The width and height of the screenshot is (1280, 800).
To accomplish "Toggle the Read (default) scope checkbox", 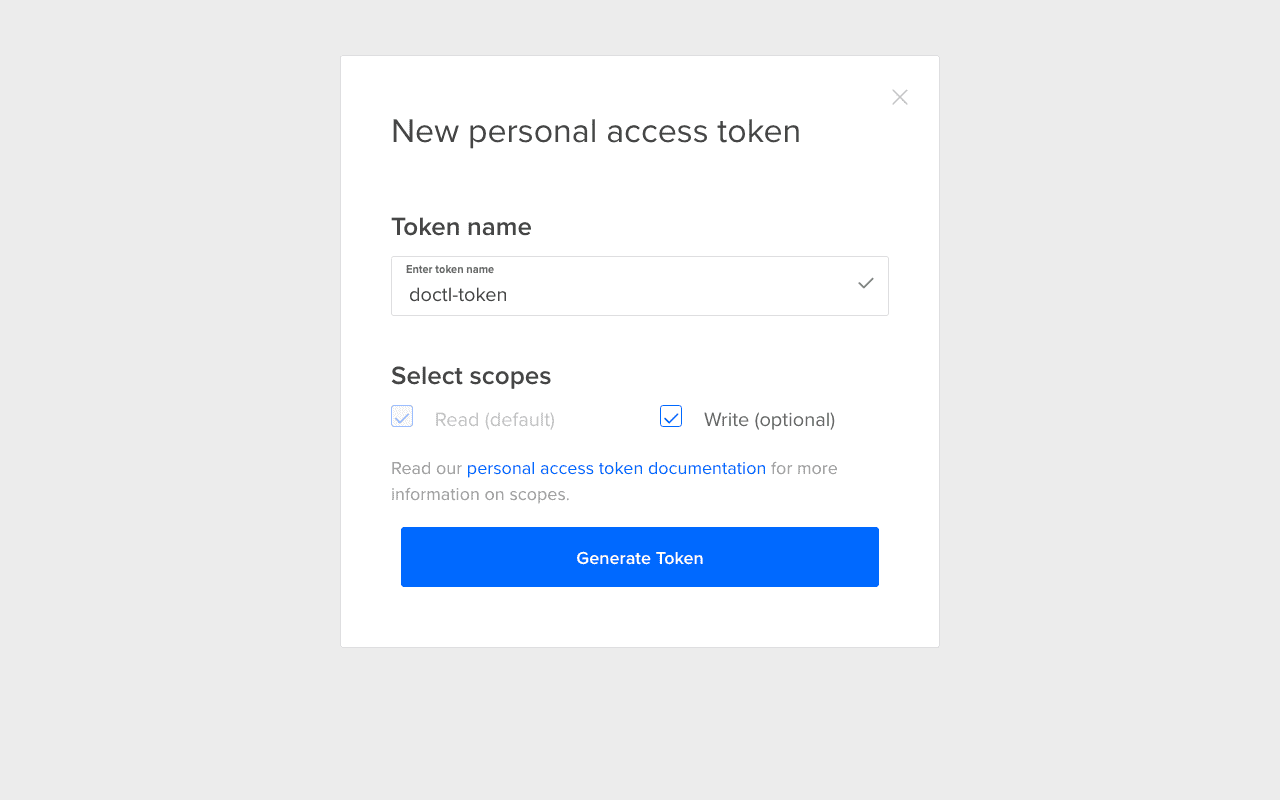I will click(x=402, y=416).
